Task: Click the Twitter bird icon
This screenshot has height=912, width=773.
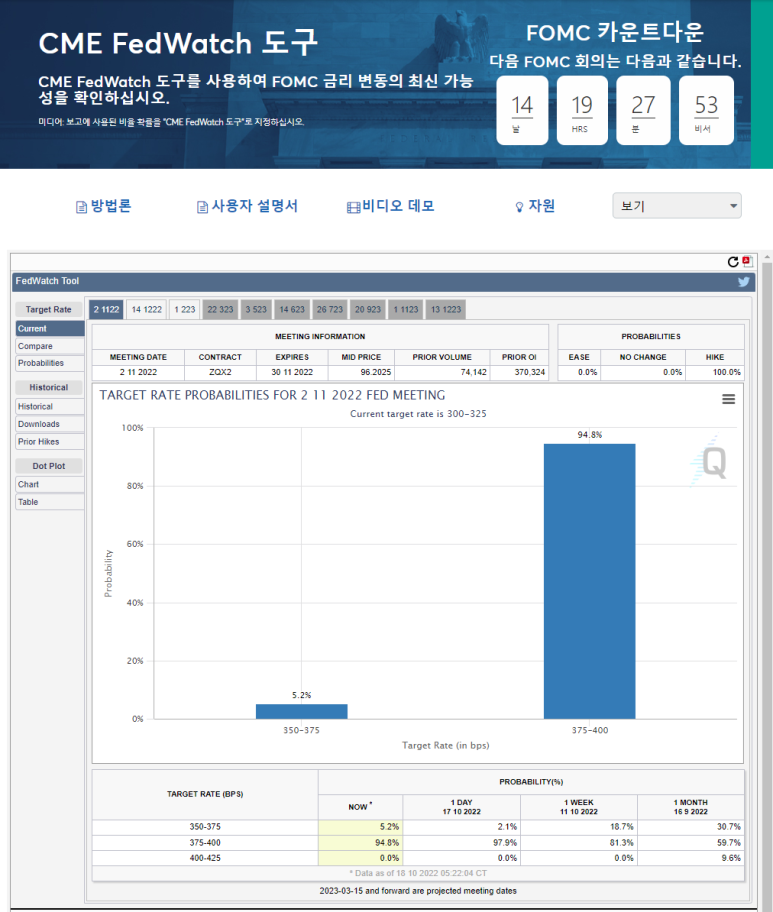Action: tap(743, 282)
